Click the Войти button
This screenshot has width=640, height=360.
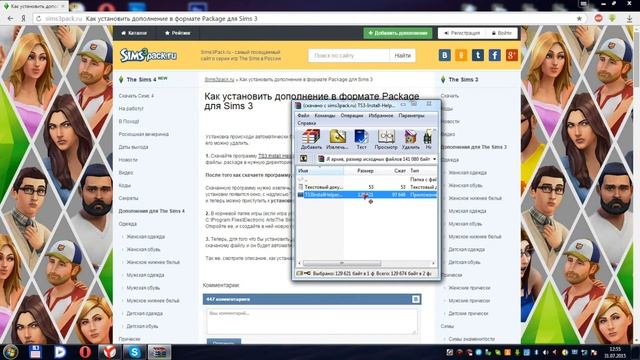[502, 33]
